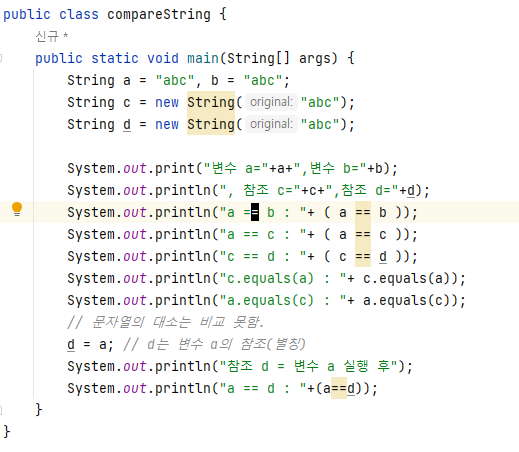Click the 'String[] args' parameter
This screenshot has height=452, width=519.
[x=282, y=58]
